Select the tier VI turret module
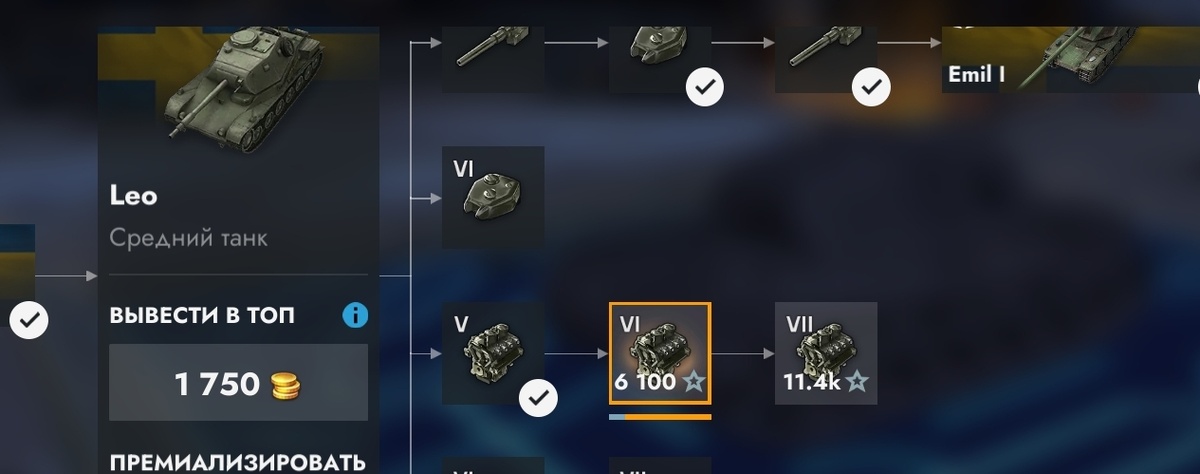The image size is (1200, 474). (x=493, y=198)
